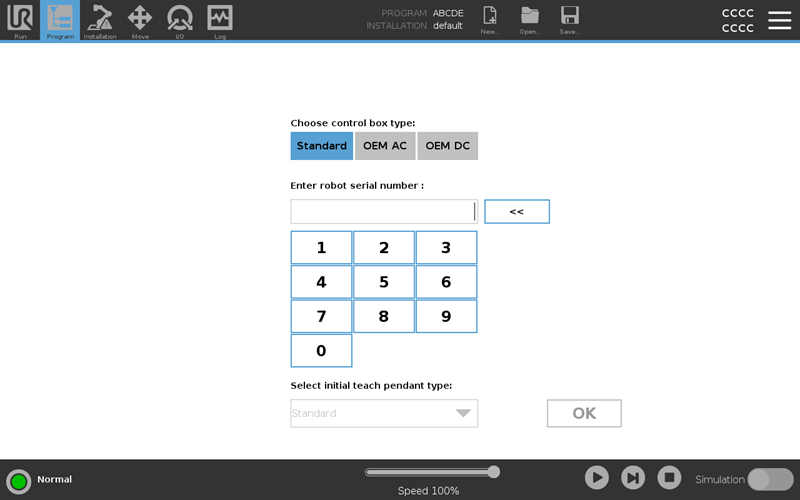The image size is (800, 500).
Task: Expand the teach pendant type dropdown
Action: pyautogui.click(x=384, y=413)
